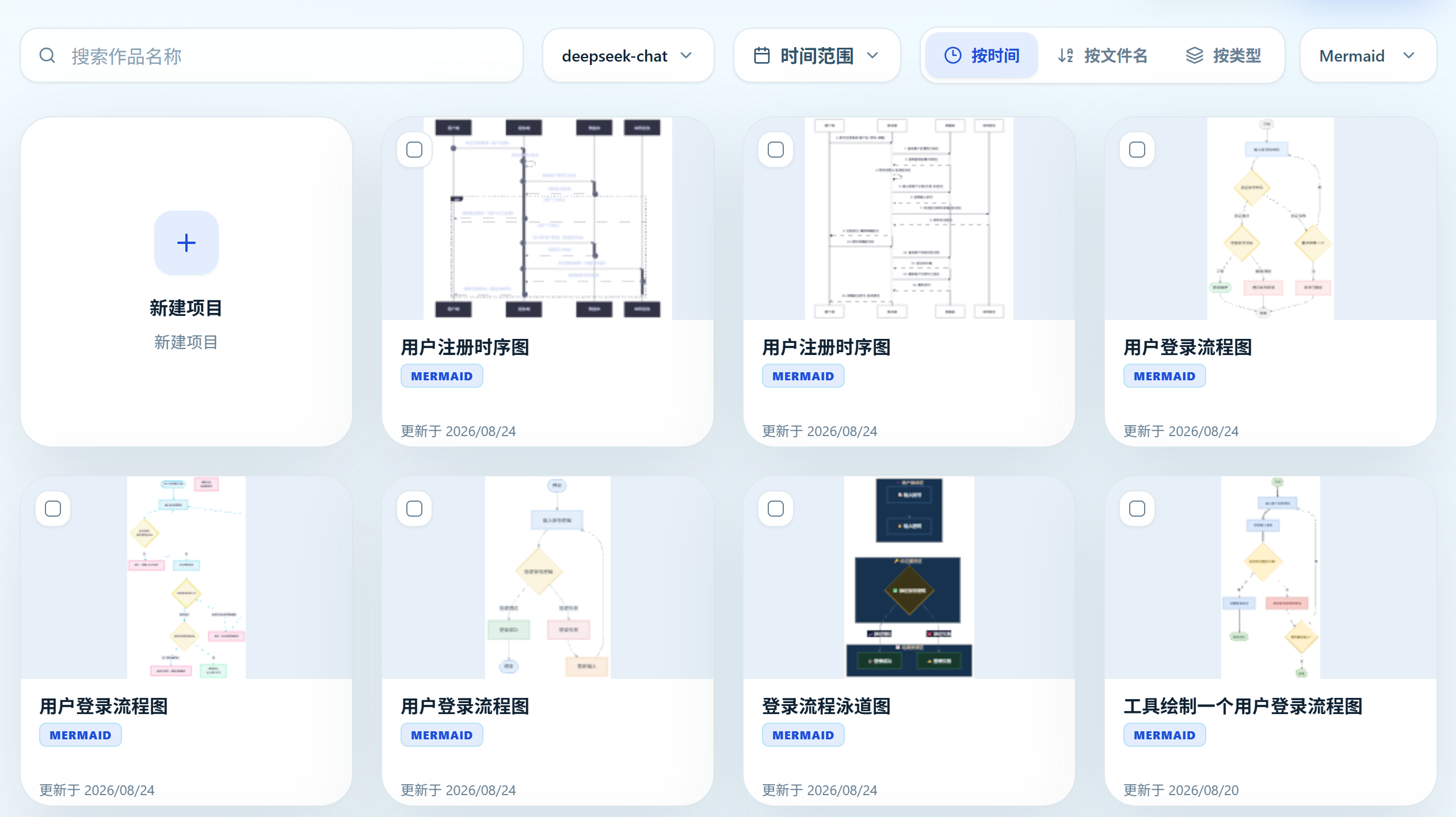Click update date on 登录流程泳道图 card

click(x=820, y=790)
